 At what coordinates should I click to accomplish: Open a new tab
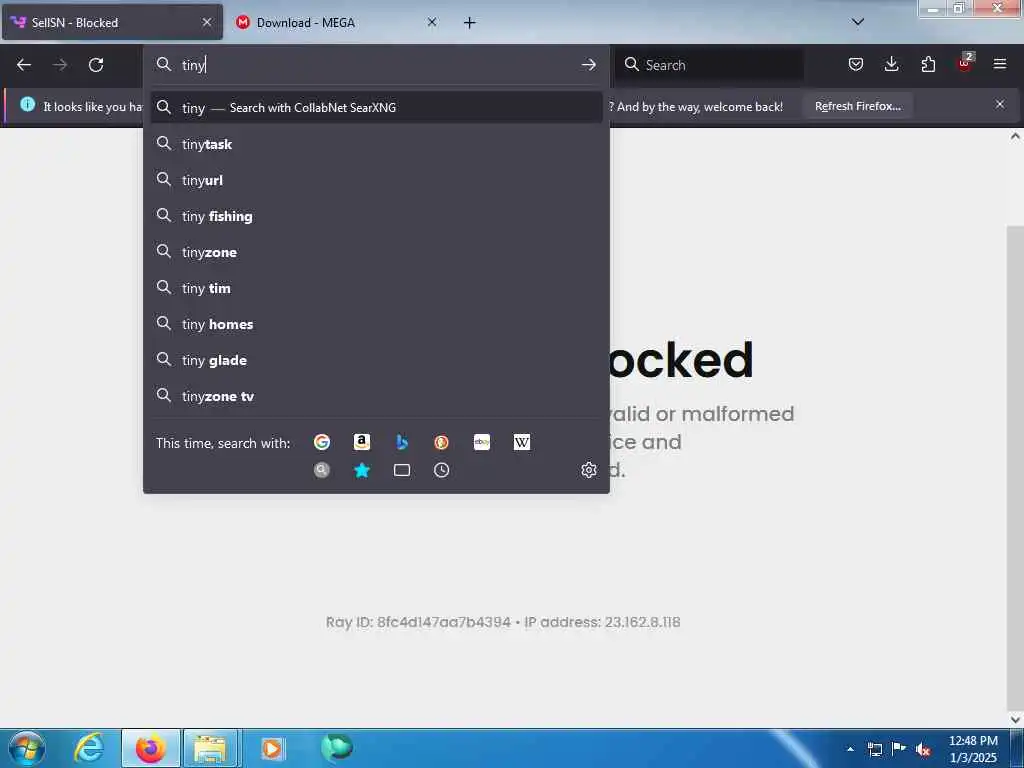(x=470, y=23)
